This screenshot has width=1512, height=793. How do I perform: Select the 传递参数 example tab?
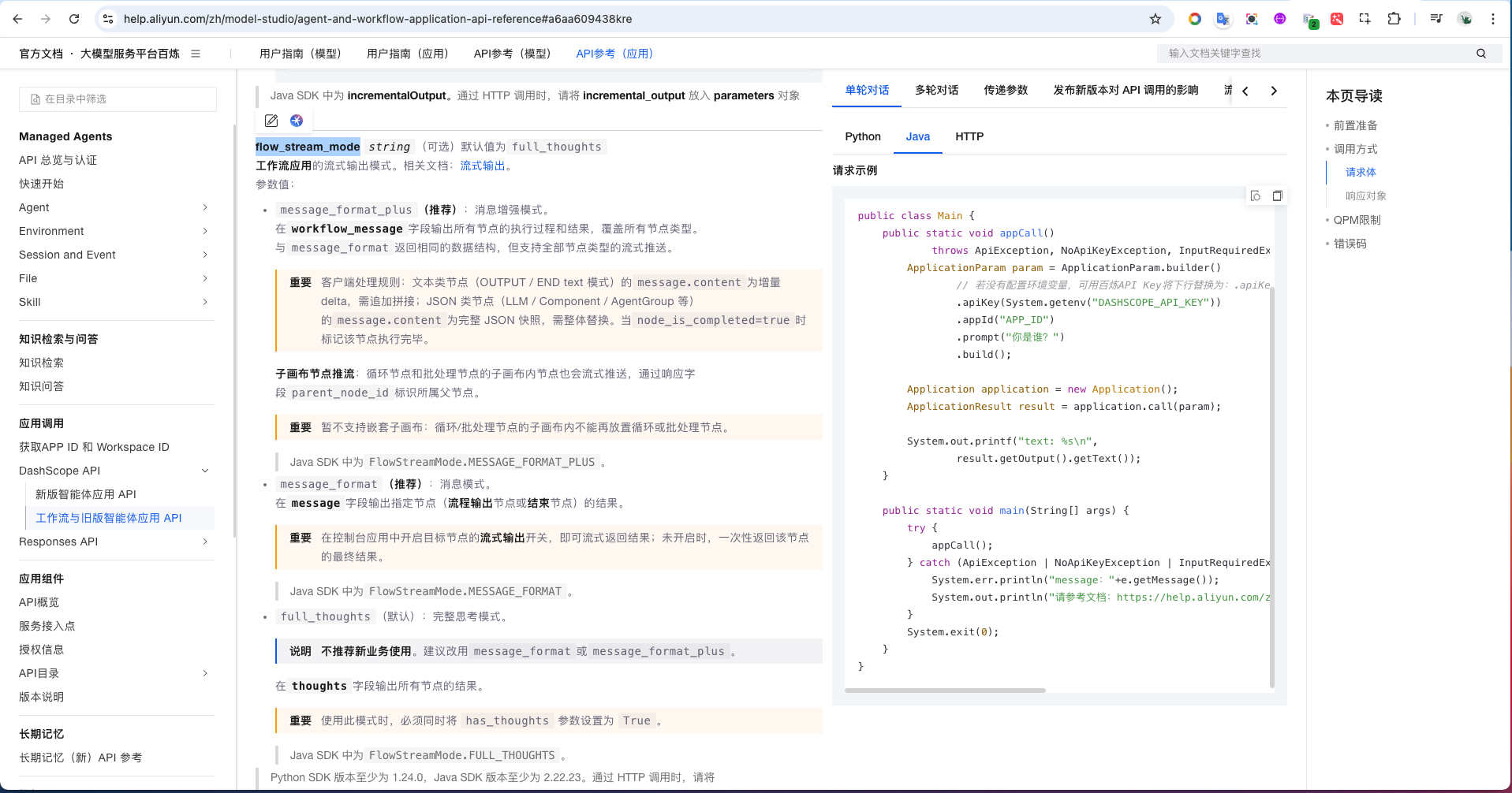1006,90
